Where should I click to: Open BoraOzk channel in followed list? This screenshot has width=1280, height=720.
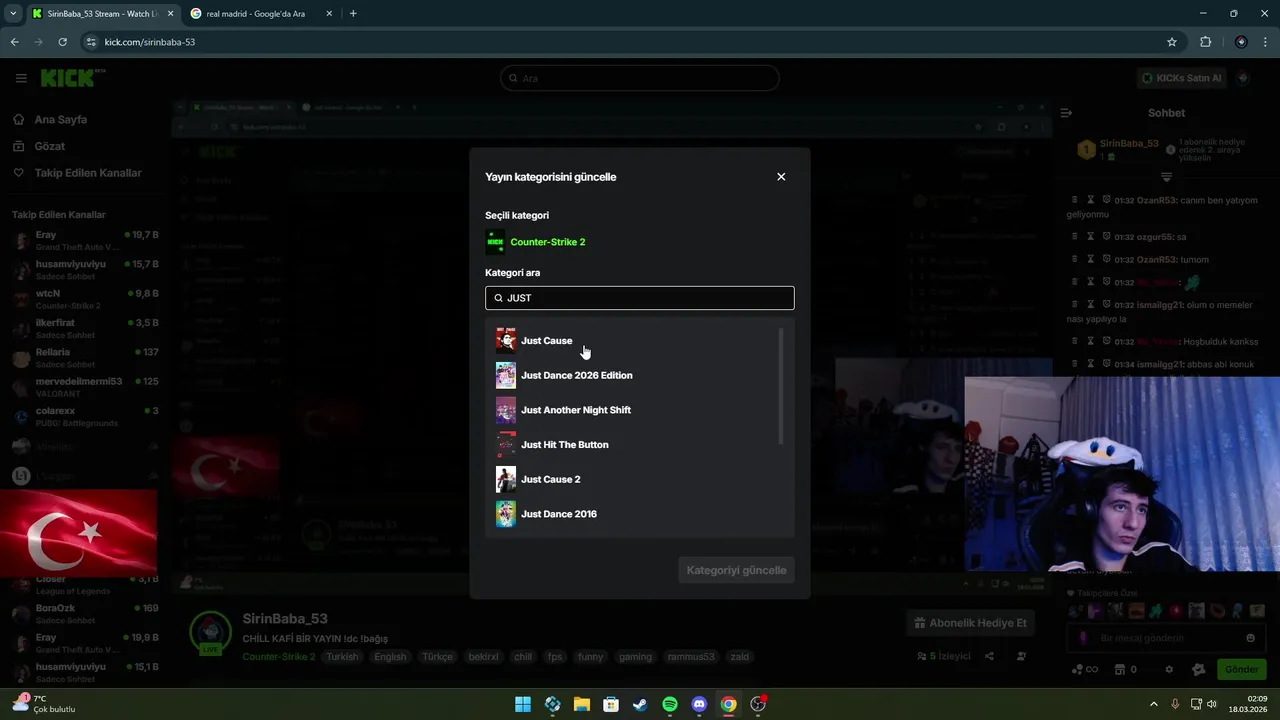pyautogui.click(x=85, y=614)
